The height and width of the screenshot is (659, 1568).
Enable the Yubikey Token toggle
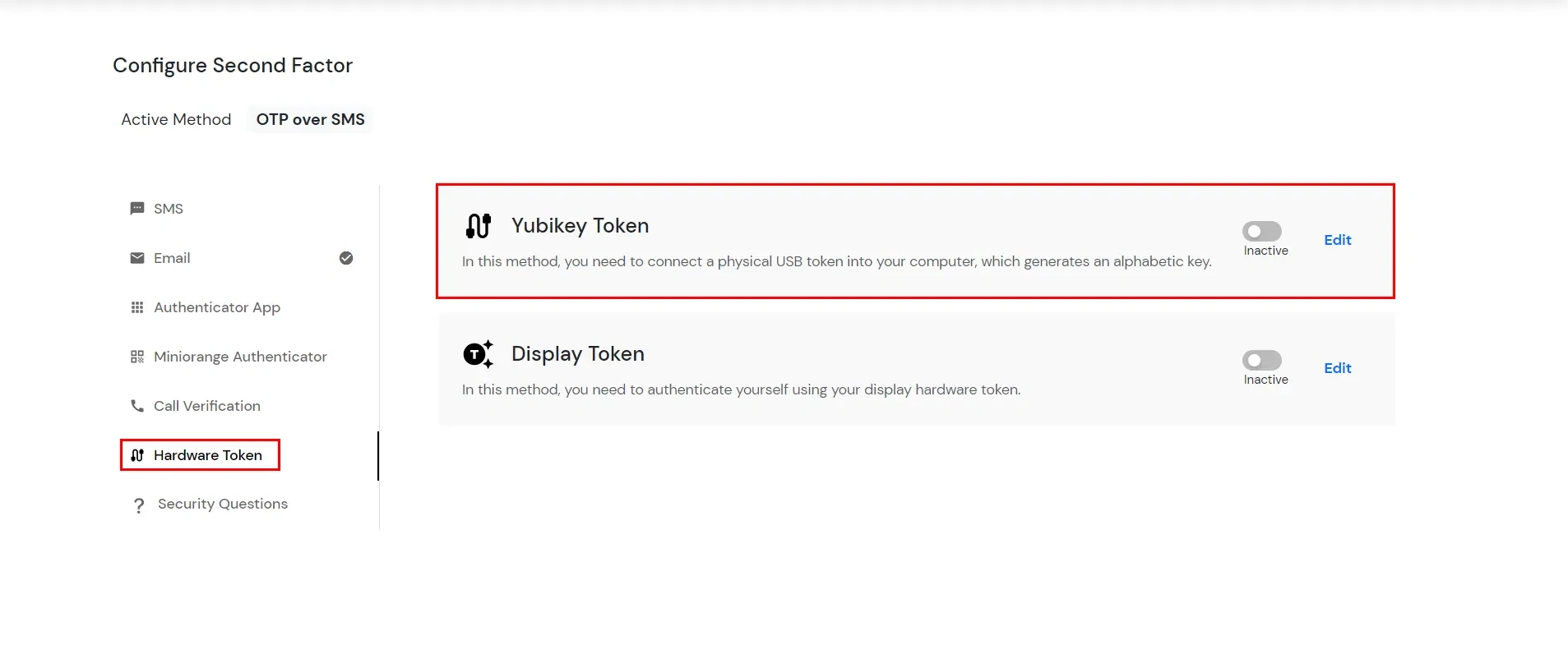pos(1263,231)
